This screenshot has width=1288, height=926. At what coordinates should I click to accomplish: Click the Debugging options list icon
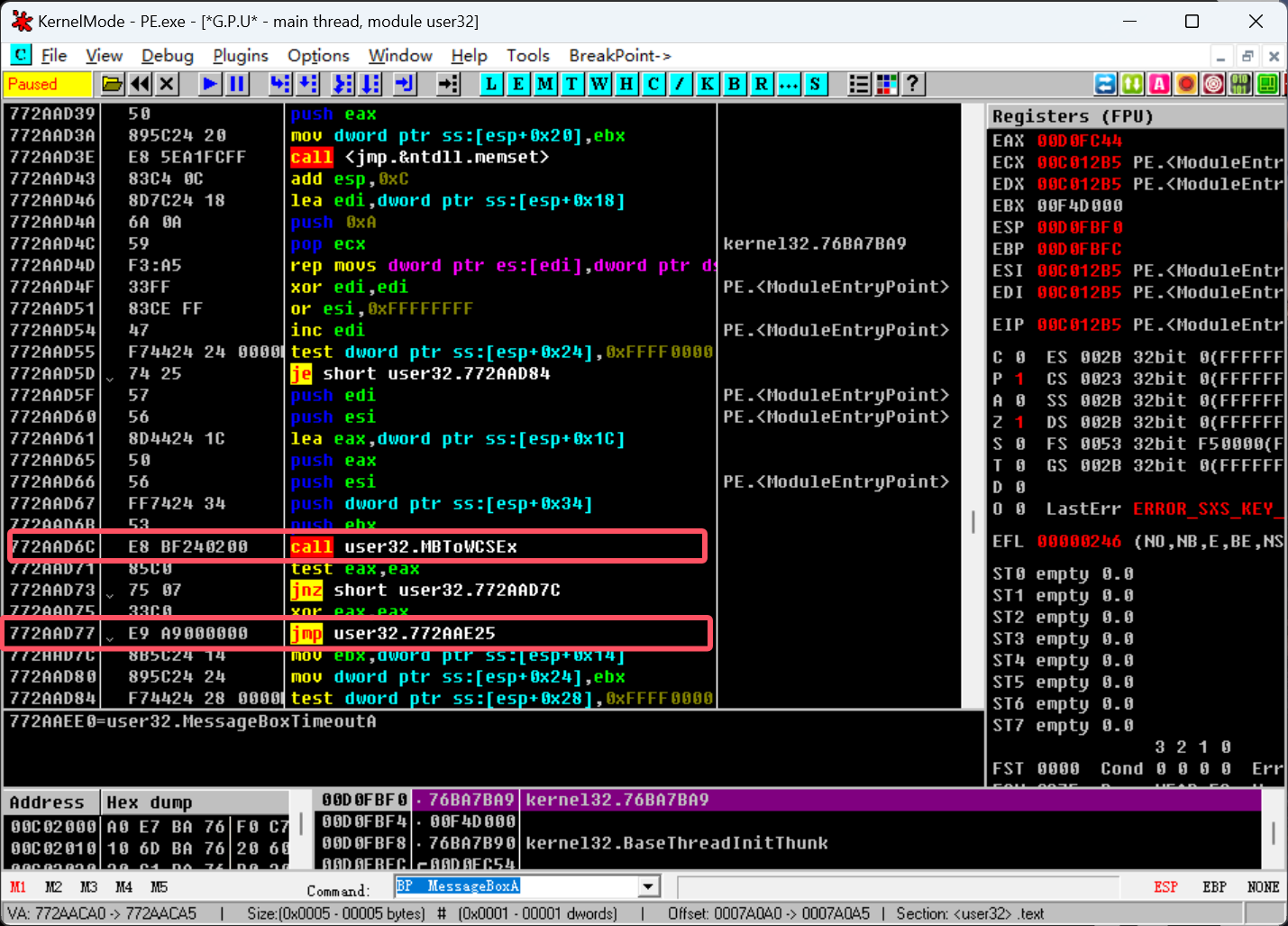(x=859, y=84)
